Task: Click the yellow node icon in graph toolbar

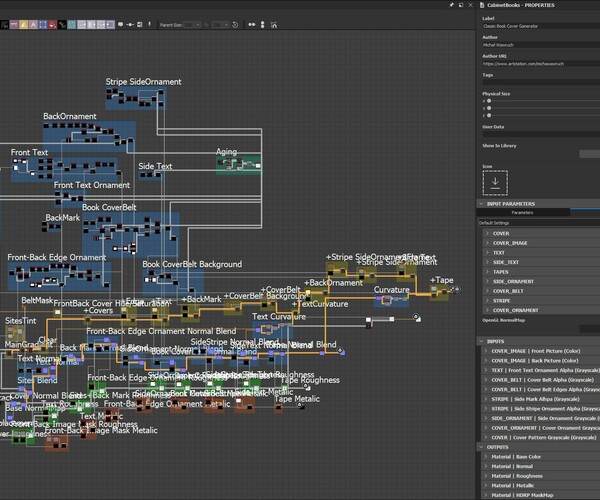Action: coord(24,24)
